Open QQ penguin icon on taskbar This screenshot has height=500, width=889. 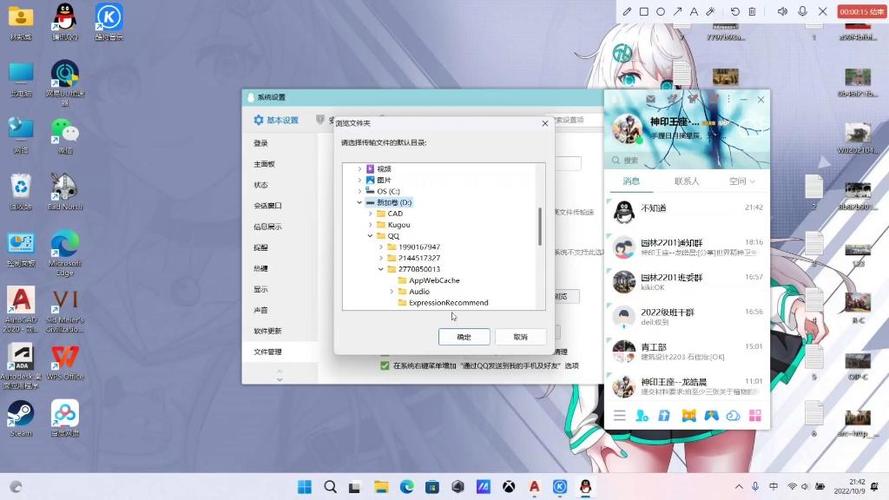pos(585,486)
